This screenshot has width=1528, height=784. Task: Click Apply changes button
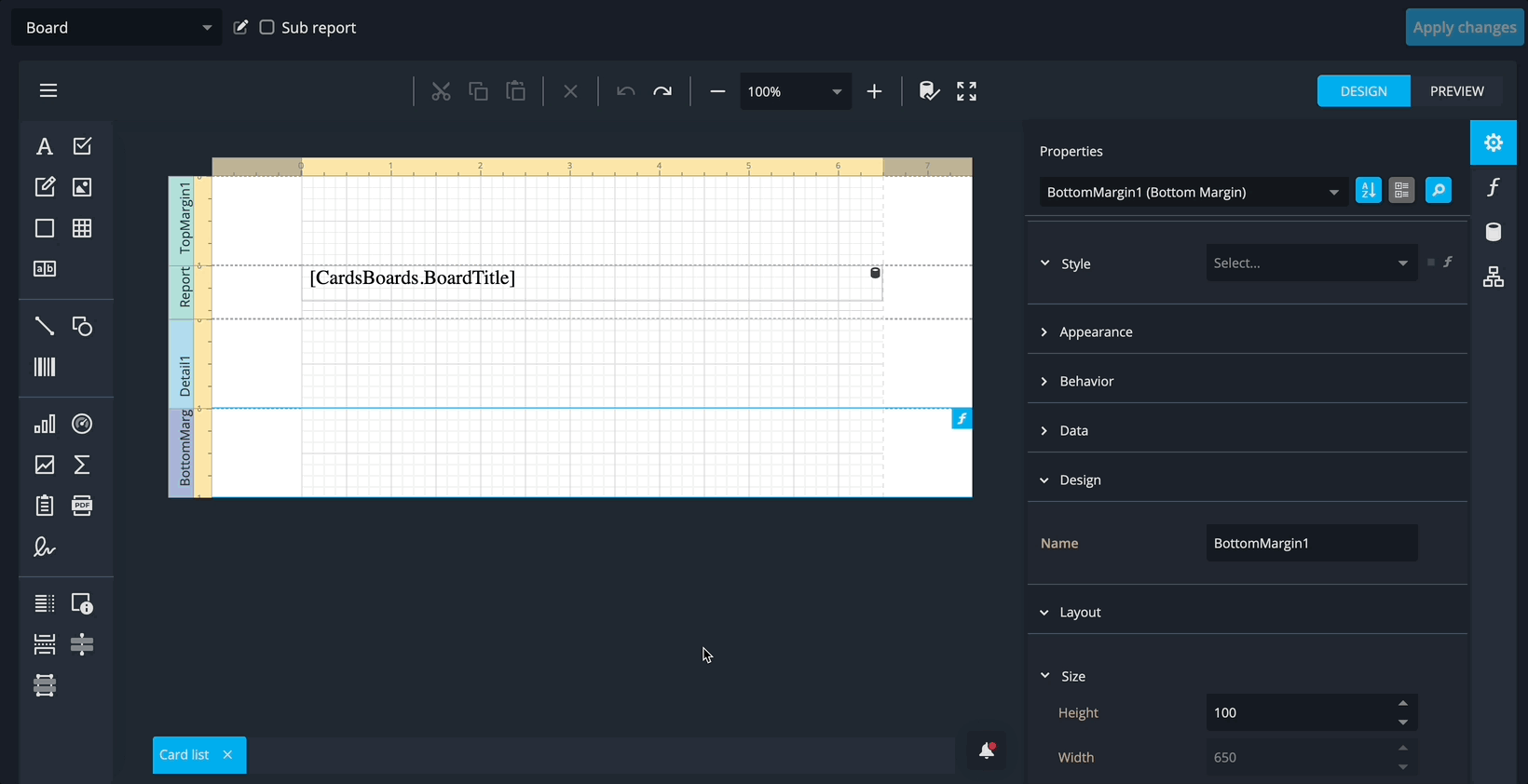(1464, 27)
